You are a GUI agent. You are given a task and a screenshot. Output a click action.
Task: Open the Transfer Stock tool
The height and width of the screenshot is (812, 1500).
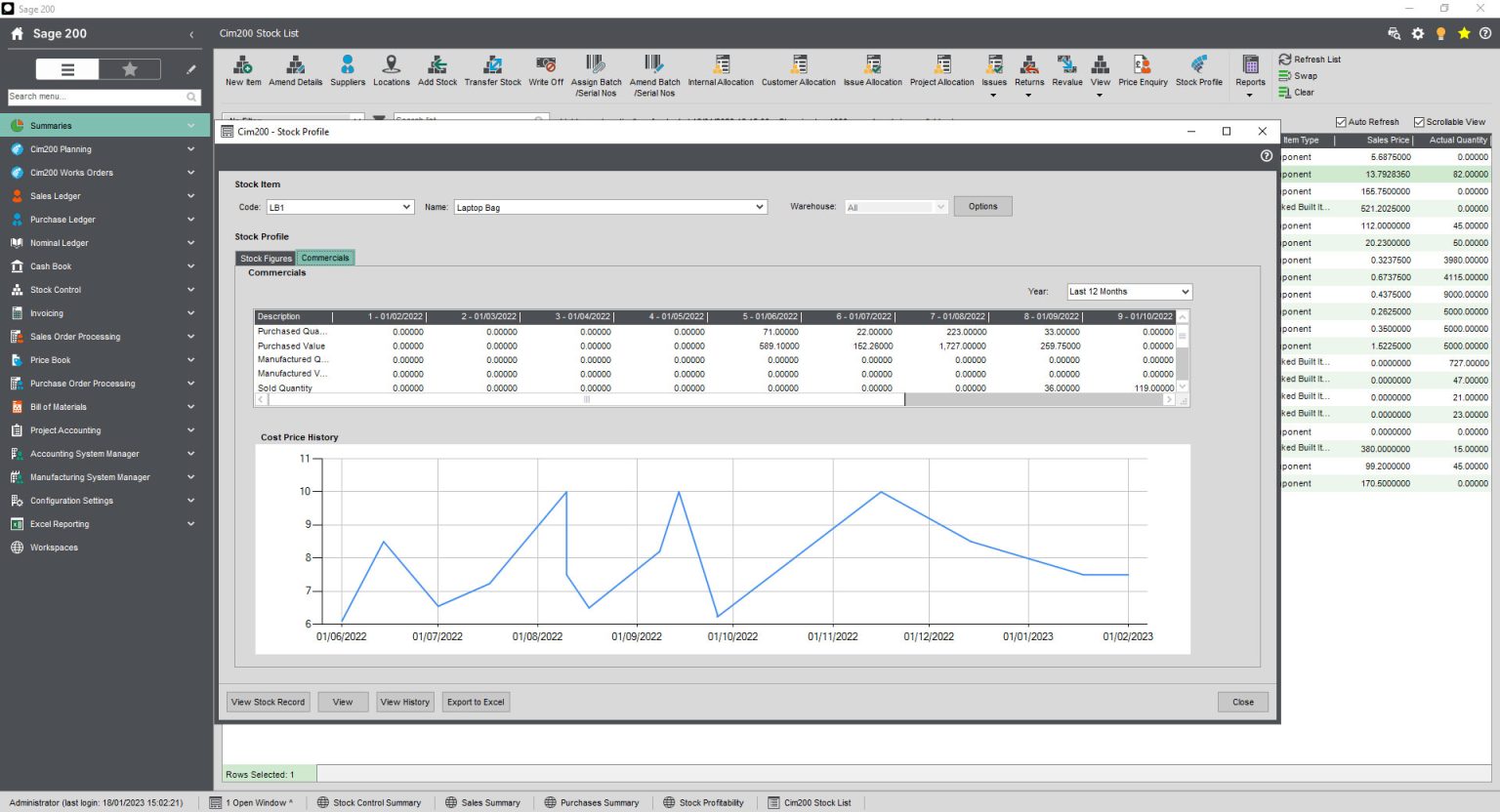492,68
